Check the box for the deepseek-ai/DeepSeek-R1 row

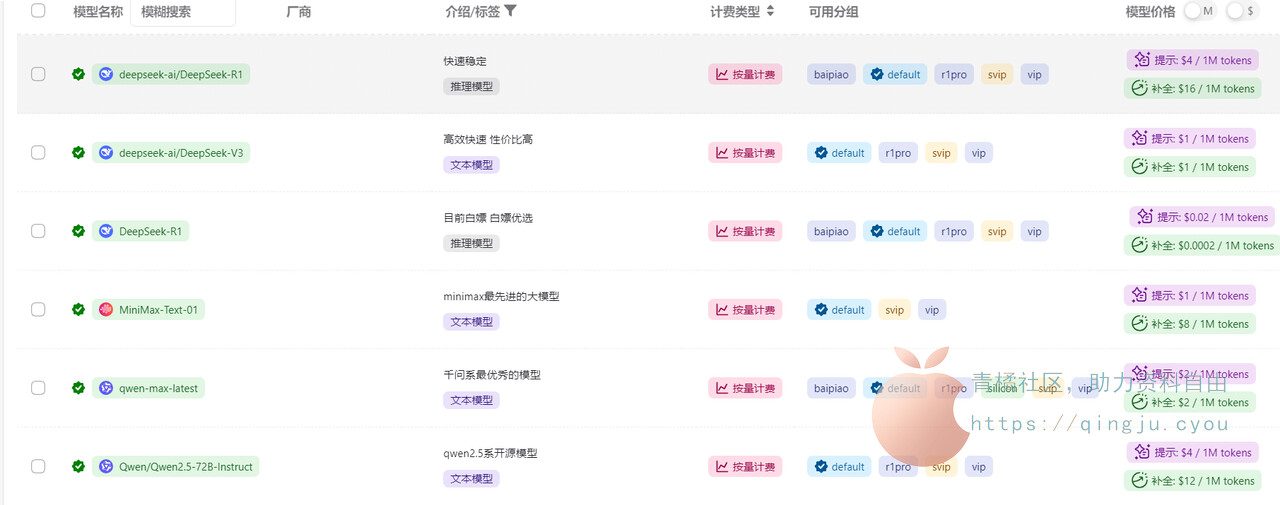(38, 74)
